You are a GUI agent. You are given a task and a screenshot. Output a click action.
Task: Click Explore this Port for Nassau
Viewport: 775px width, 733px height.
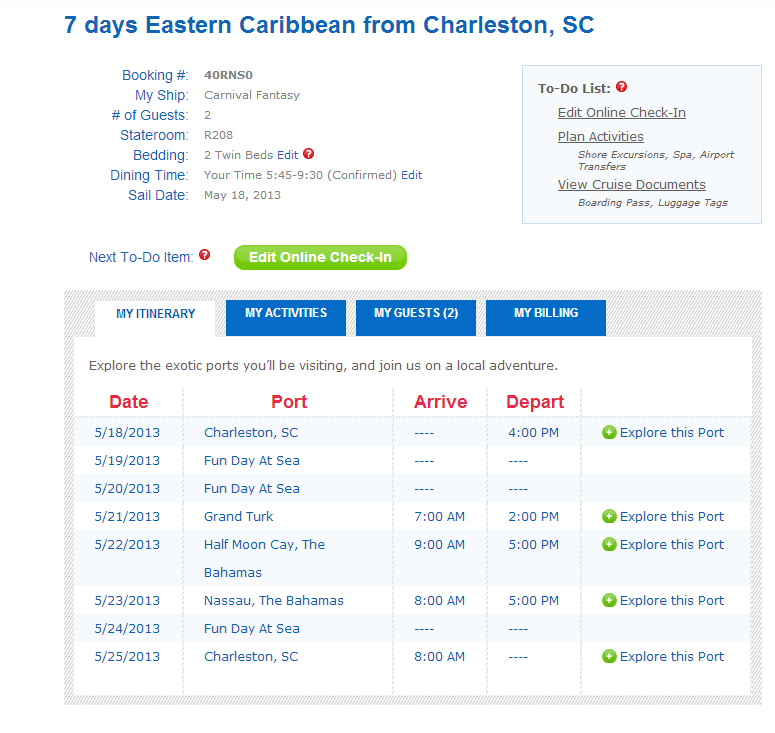(x=671, y=601)
